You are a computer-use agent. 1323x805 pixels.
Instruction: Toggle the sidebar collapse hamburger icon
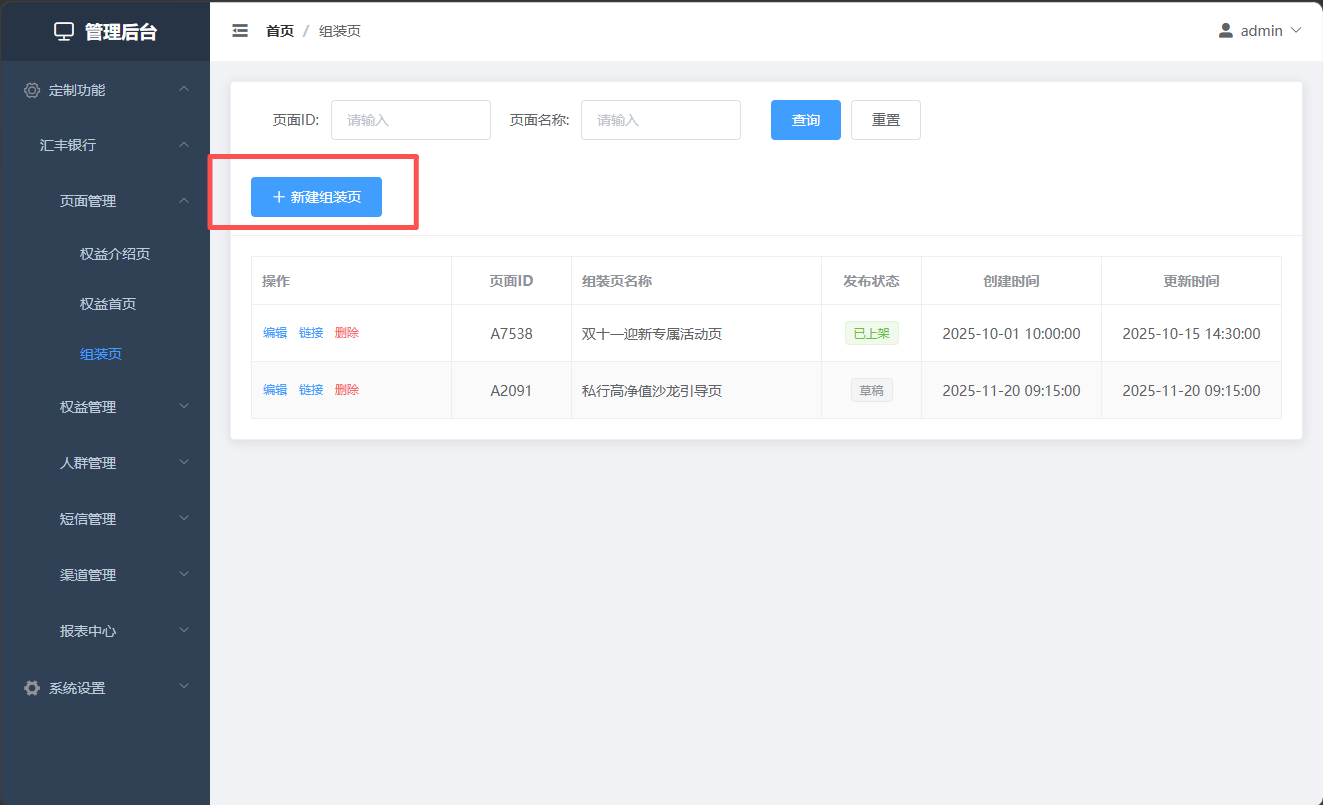pos(240,31)
